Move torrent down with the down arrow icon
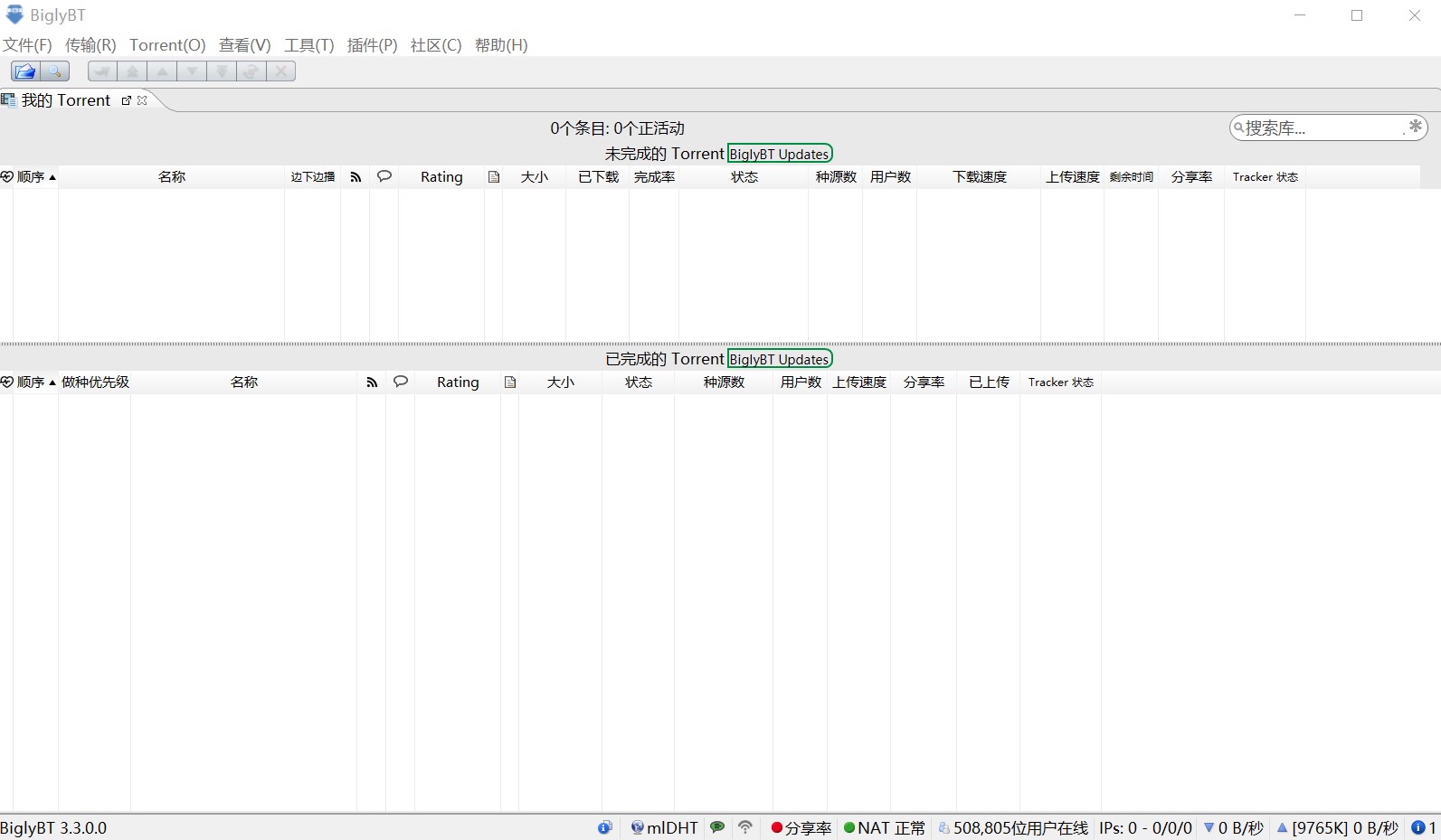 click(x=192, y=71)
